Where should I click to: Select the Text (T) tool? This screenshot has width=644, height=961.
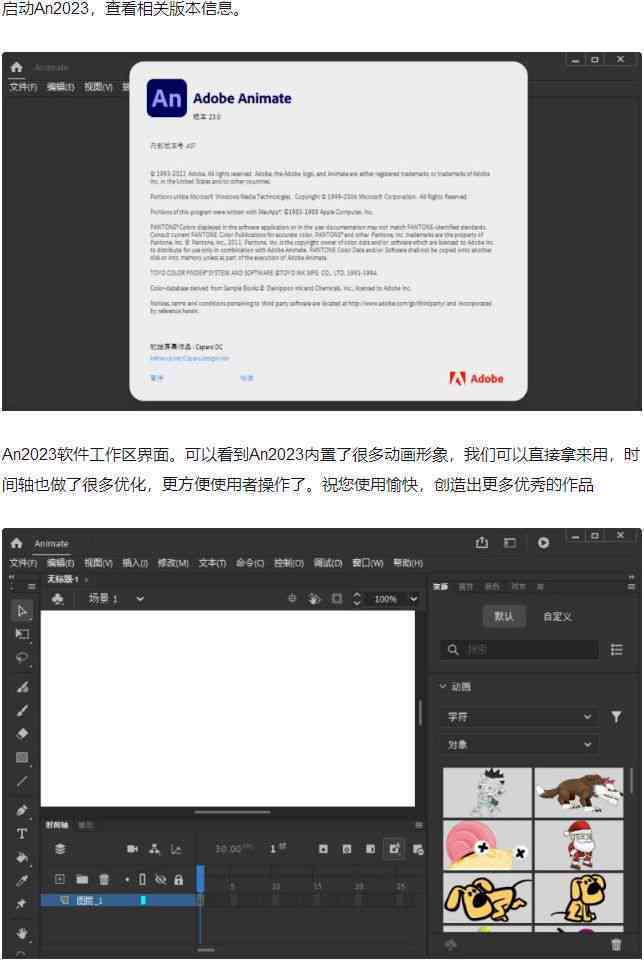[22, 834]
